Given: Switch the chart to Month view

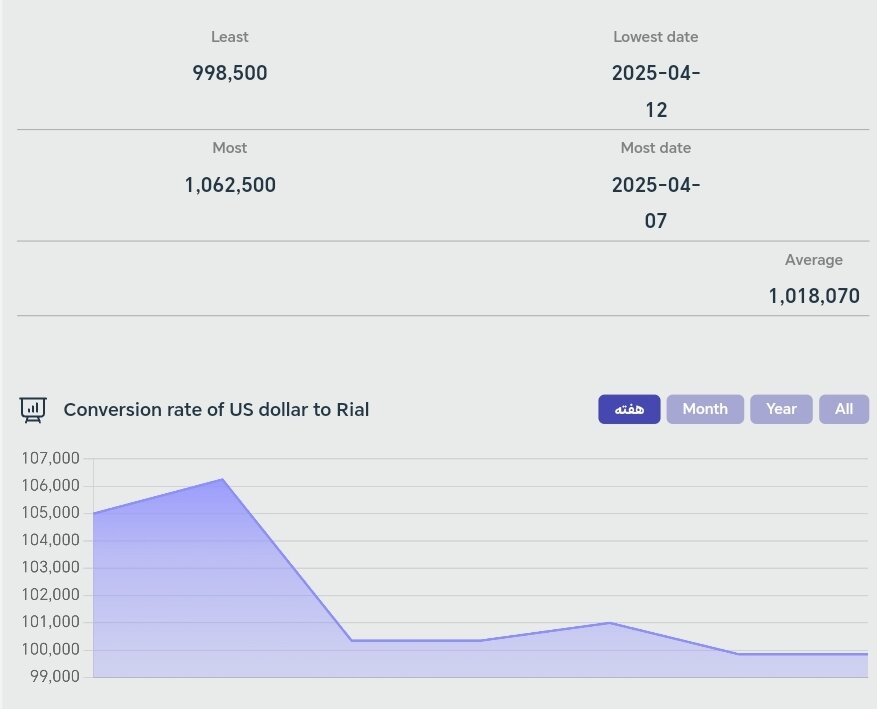Looking at the screenshot, I should pos(705,409).
